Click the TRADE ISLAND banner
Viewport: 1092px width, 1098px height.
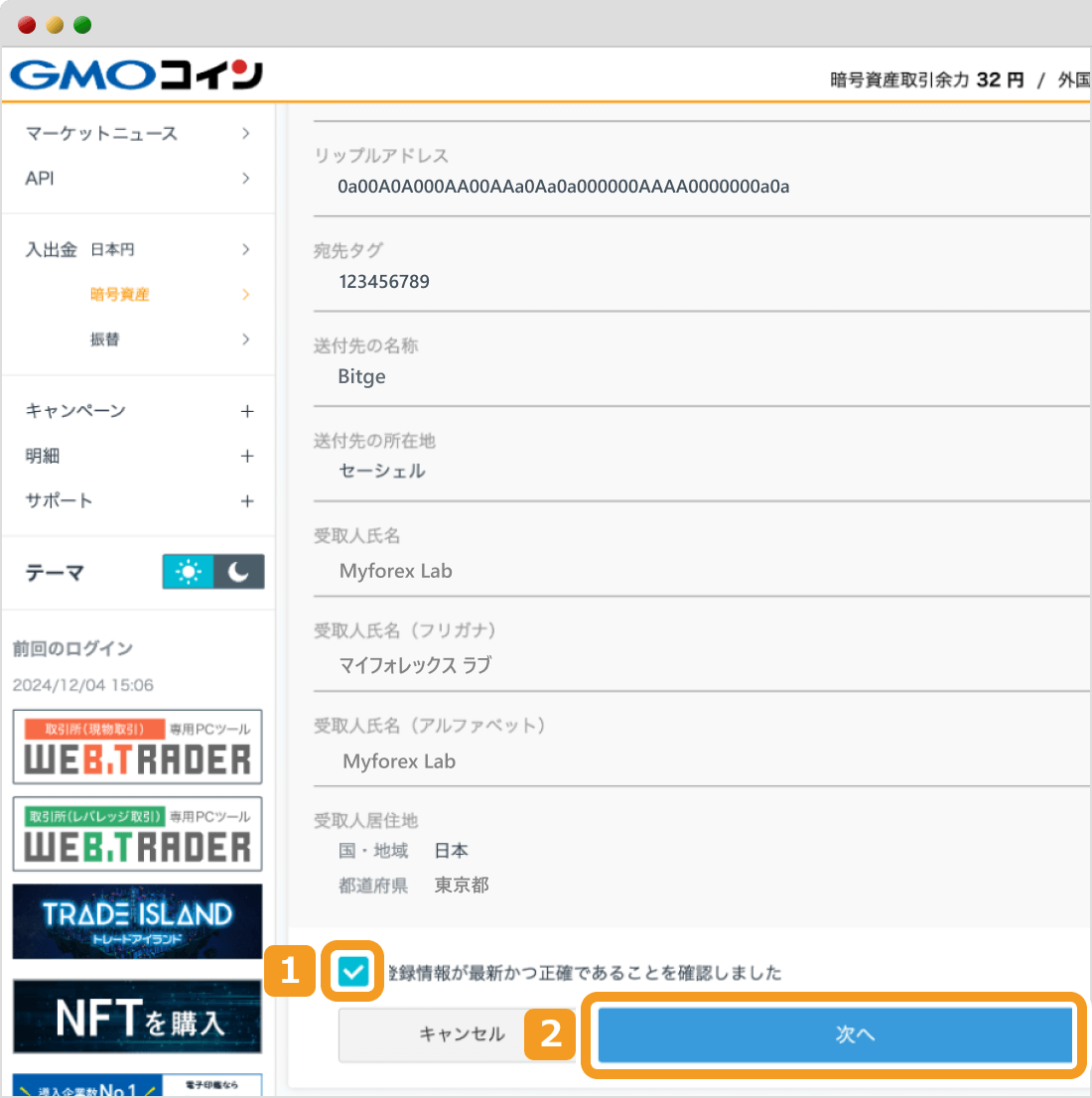tap(137, 921)
